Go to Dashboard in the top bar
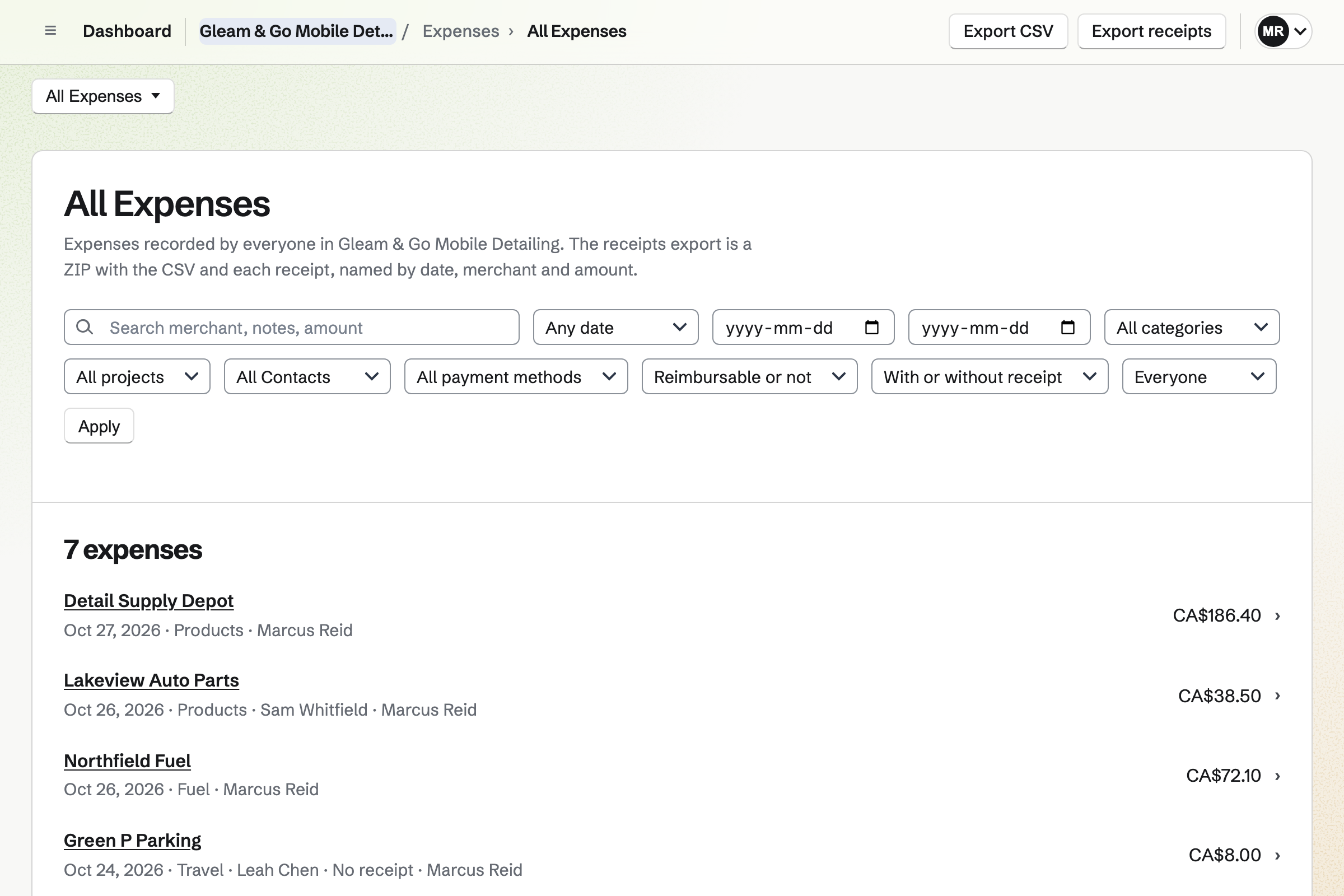Image resolution: width=1344 pixels, height=896 pixels. click(x=127, y=31)
